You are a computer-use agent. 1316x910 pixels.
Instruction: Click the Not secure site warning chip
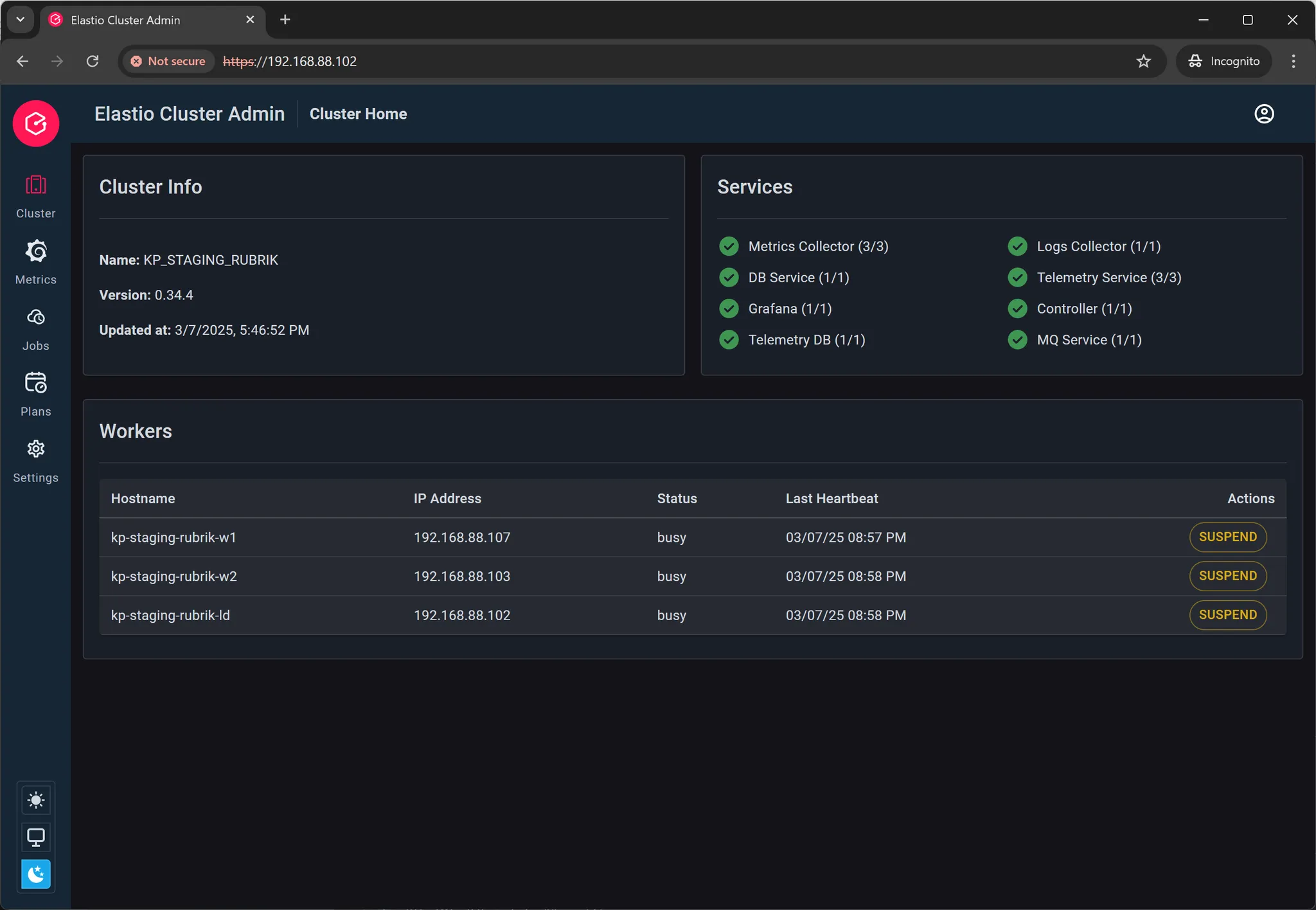tap(168, 61)
